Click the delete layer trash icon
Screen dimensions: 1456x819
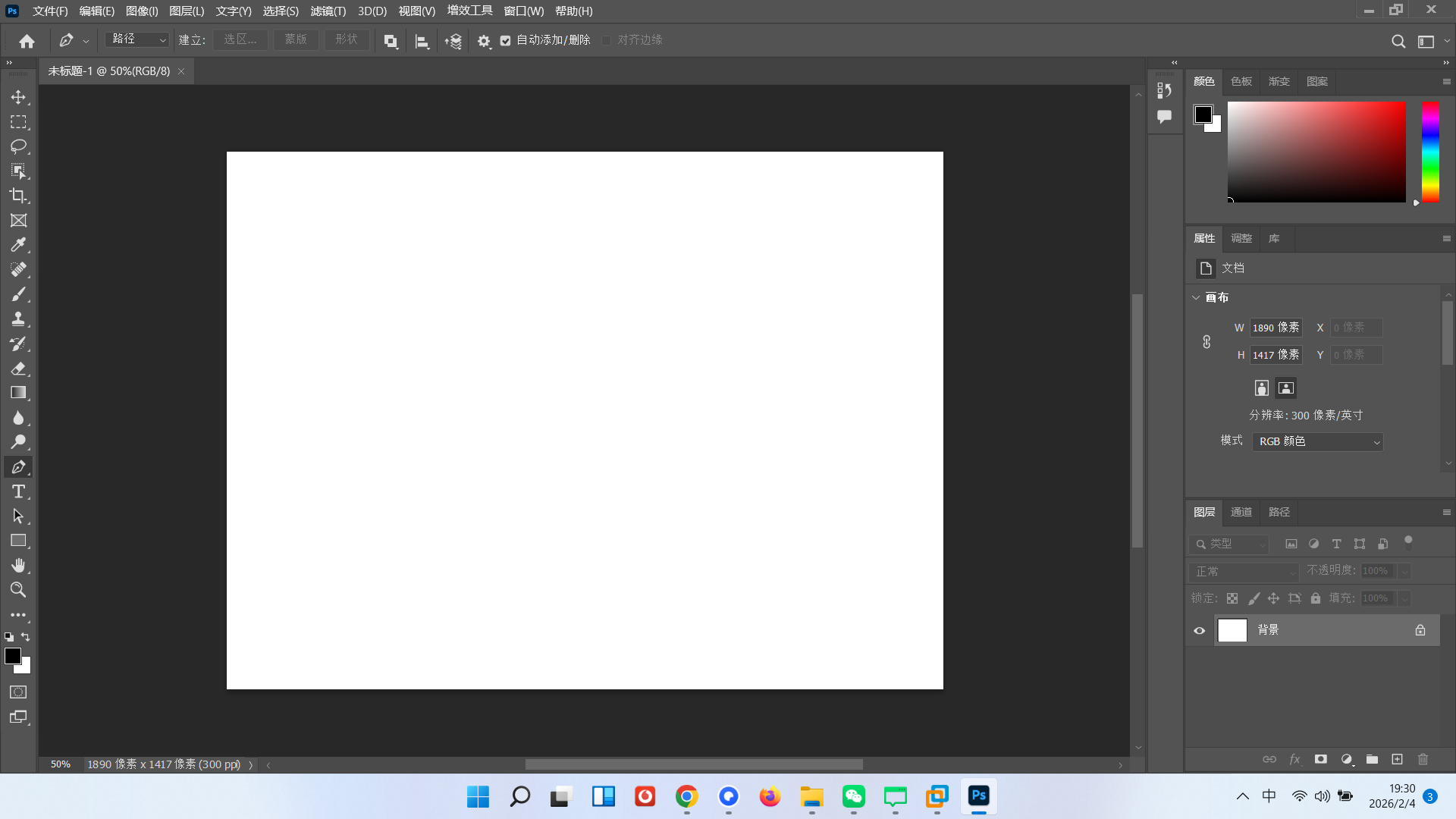tap(1422, 759)
